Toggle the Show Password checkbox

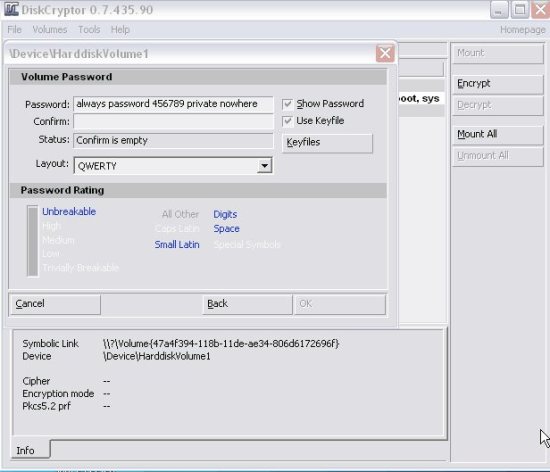point(287,104)
